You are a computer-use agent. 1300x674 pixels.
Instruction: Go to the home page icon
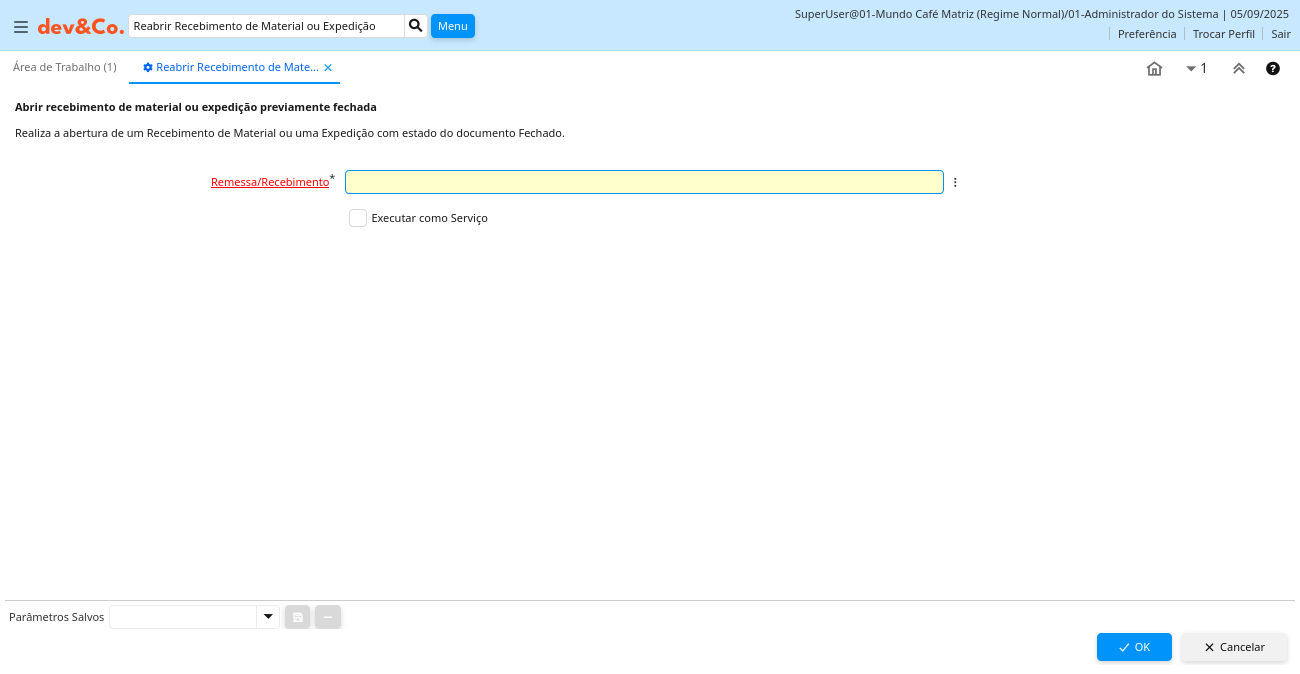click(x=1154, y=69)
